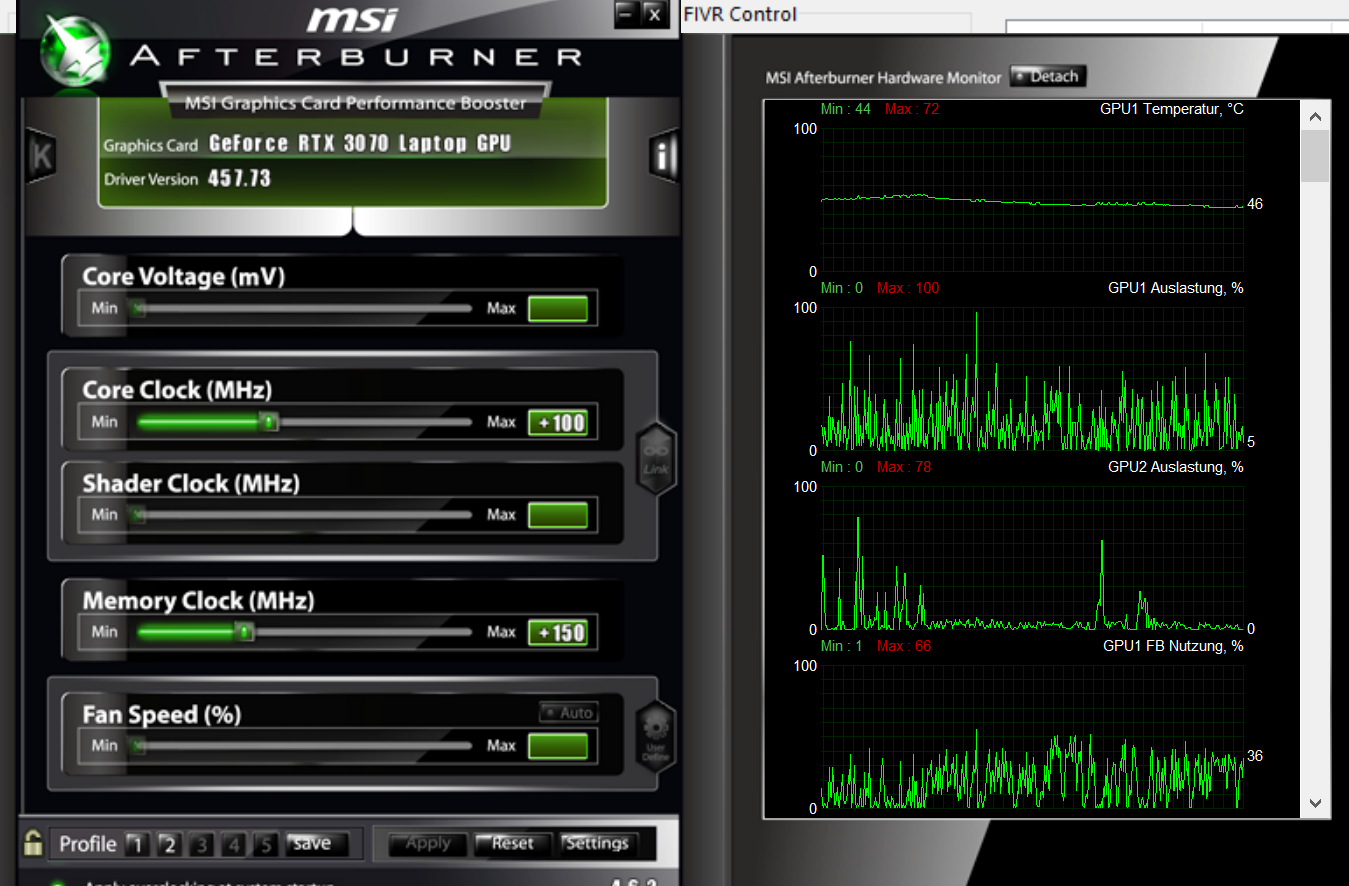1349x886 pixels.
Task: Select profile slot 2
Action: [x=169, y=845]
